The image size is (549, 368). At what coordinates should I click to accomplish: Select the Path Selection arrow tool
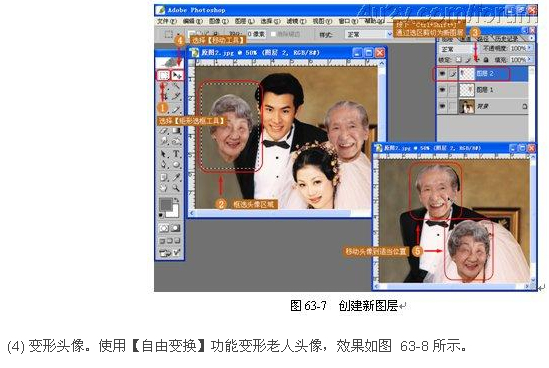click(x=164, y=154)
